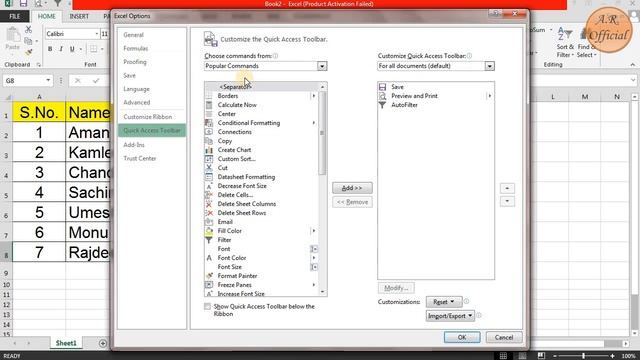Pick Datasheet Formatting command

(x=261, y=177)
